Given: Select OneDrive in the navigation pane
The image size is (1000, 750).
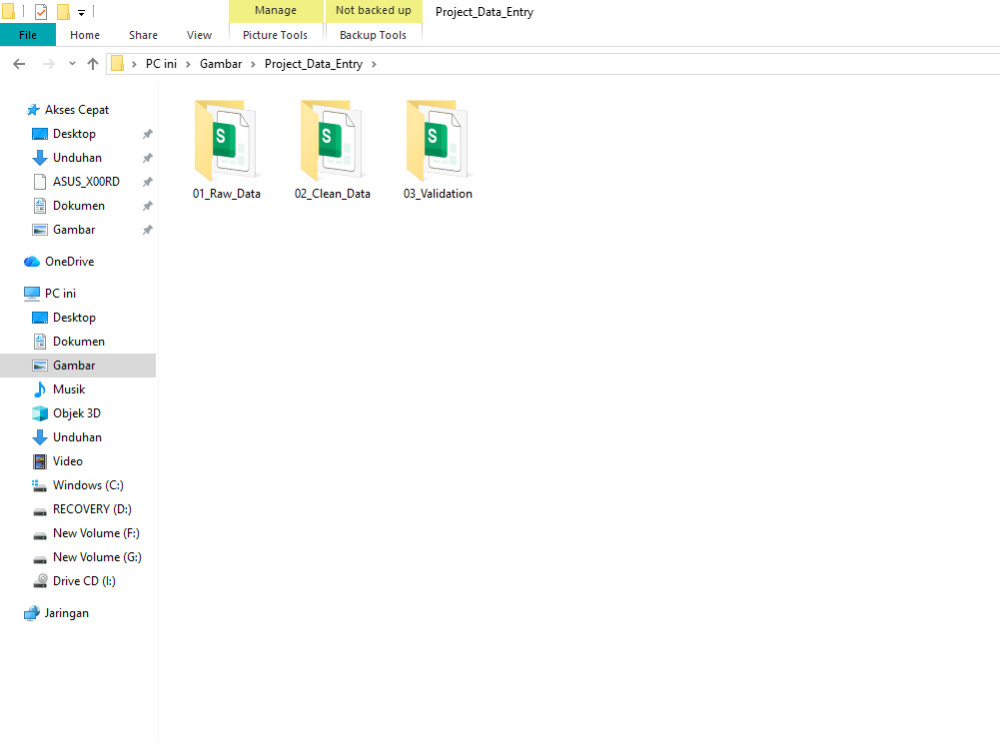Looking at the screenshot, I should pos(70,261).
